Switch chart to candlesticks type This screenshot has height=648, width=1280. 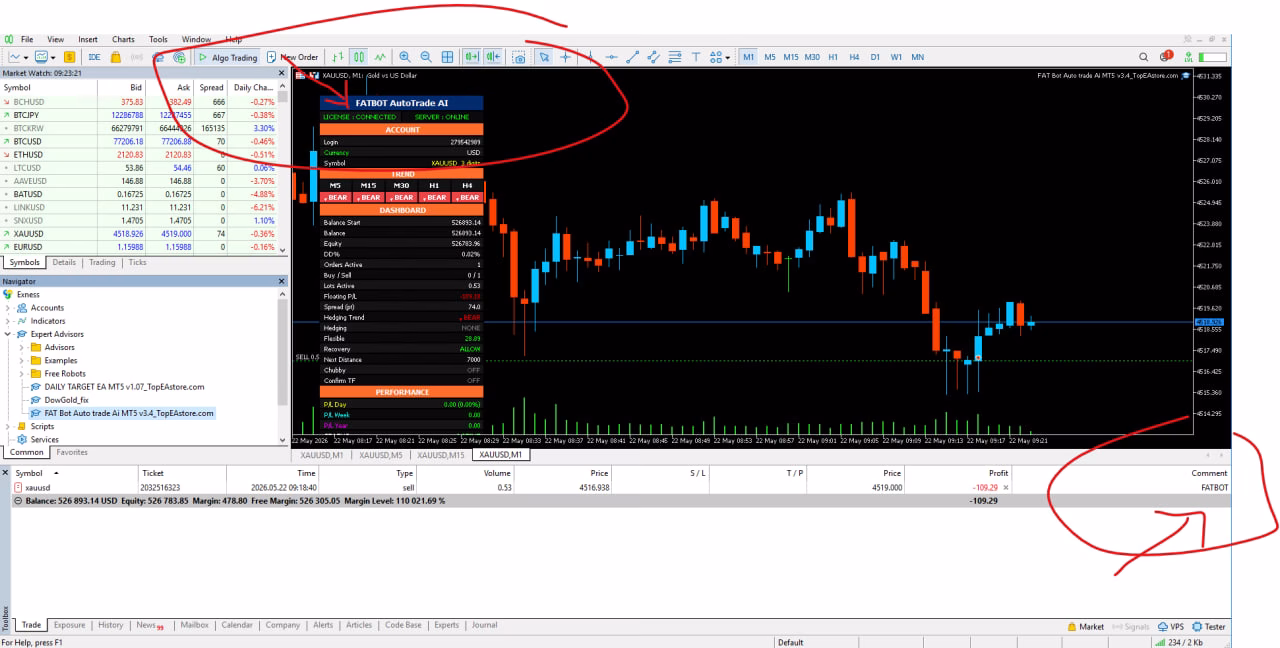pyautogui.click(x=359, y=57)
